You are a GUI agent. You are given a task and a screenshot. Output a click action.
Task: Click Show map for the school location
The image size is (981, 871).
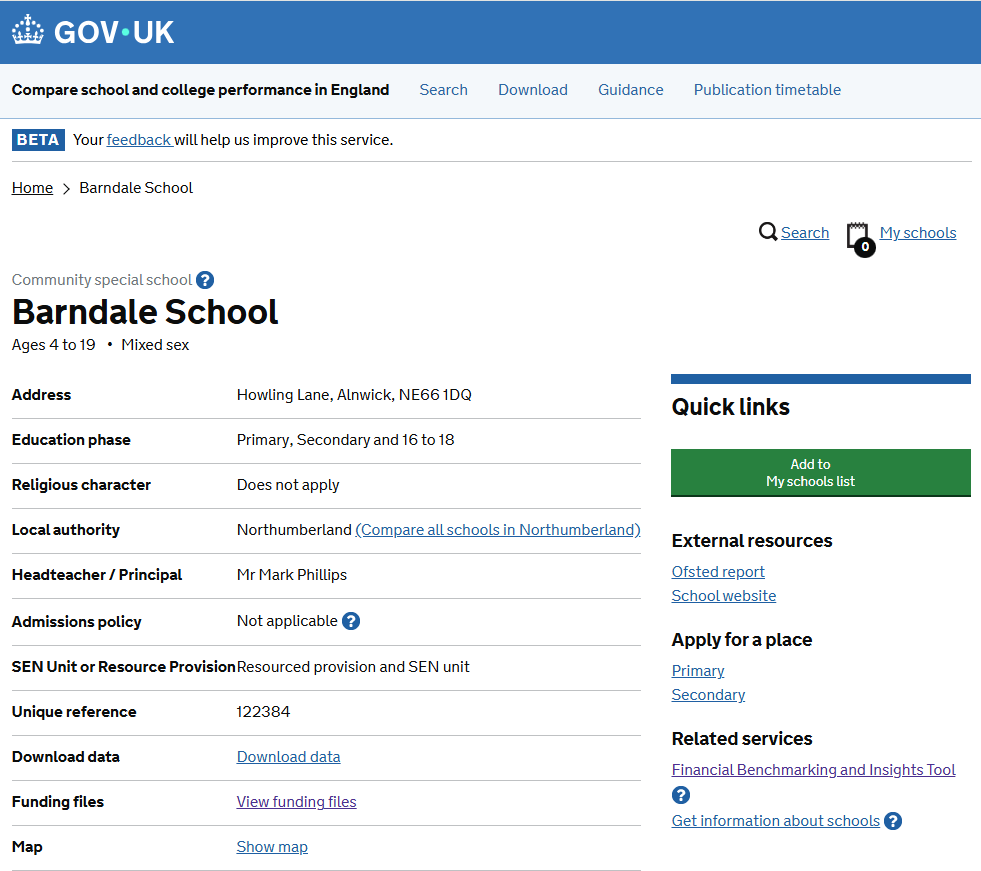pos(271,846)
